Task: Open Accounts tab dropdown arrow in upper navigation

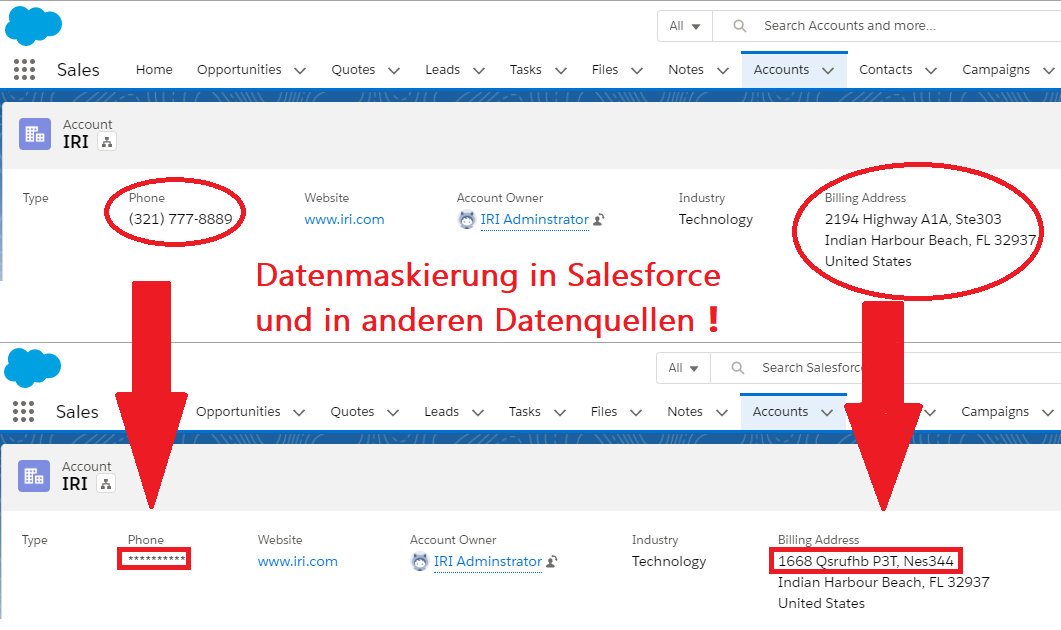Action: tap(827, 70)
